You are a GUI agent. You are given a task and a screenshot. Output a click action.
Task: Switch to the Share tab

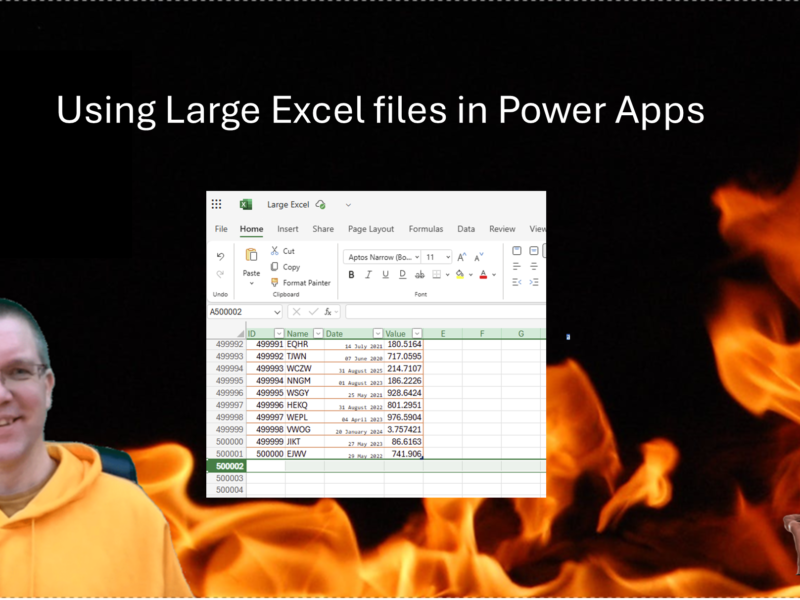pos(323,229)
